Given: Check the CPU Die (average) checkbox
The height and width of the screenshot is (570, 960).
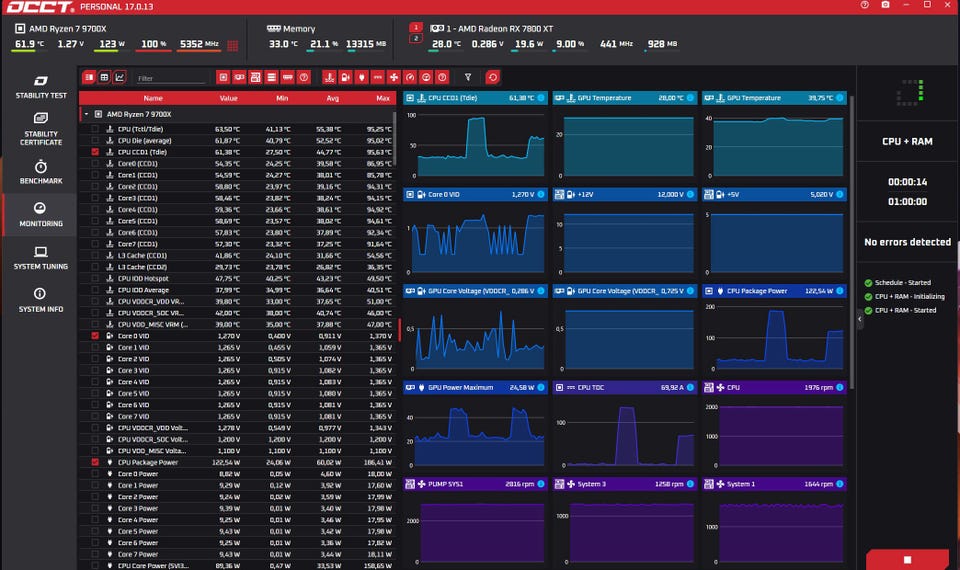Looking at the screenshot, I should (95, 140).
